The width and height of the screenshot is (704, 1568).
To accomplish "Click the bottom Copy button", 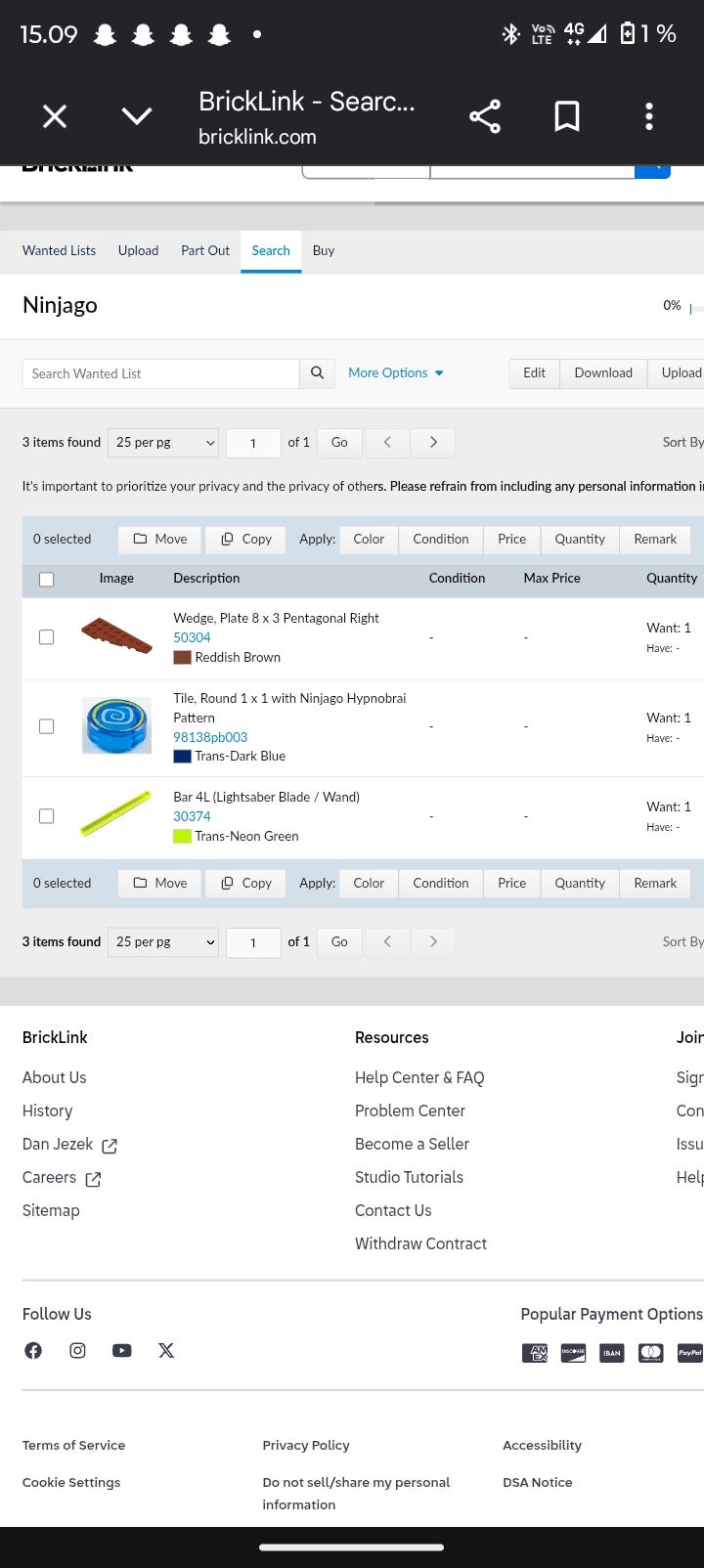I will point(246,884).
